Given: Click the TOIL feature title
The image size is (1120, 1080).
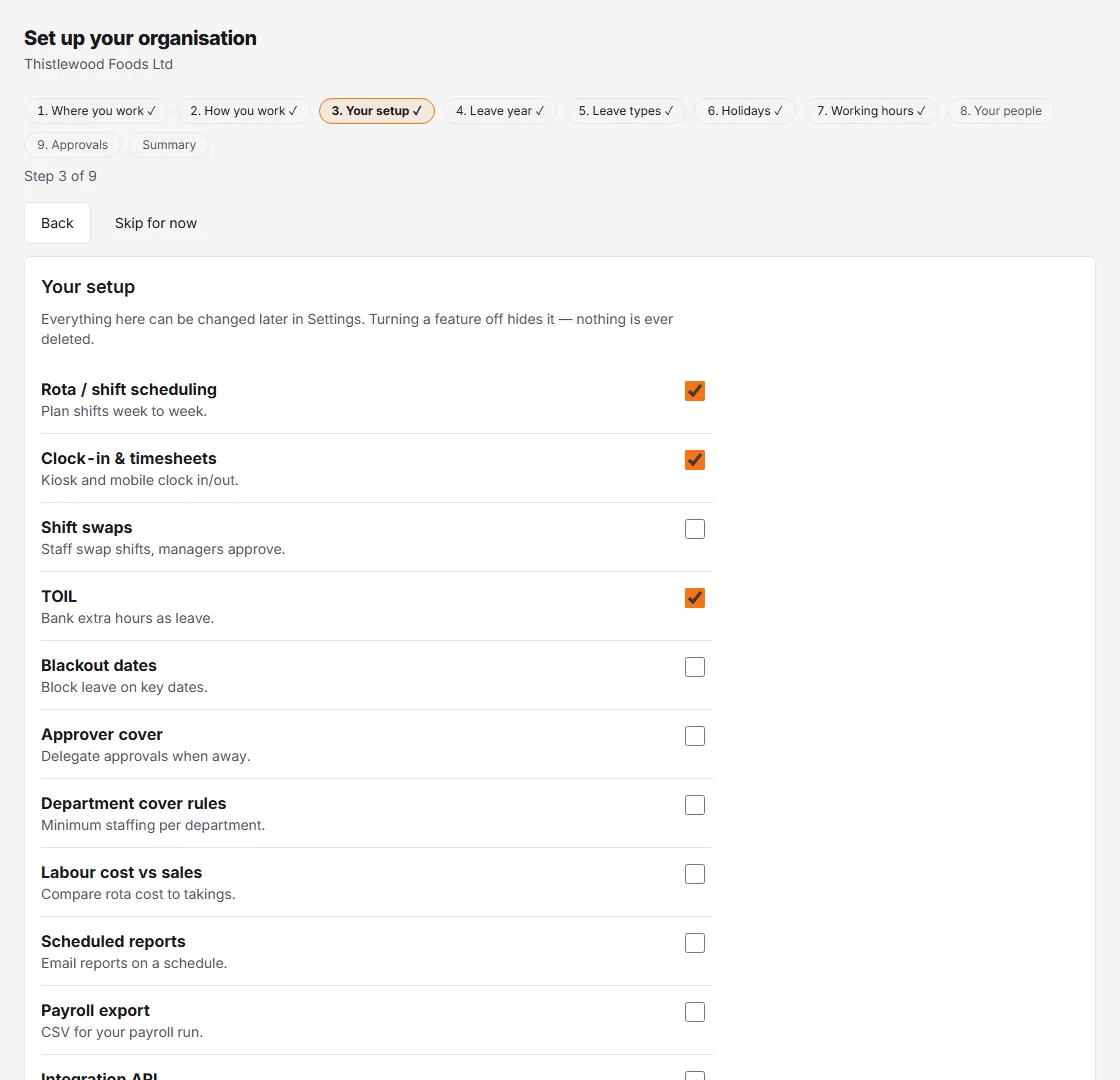Looking at the screenshot, I should 59,596.
